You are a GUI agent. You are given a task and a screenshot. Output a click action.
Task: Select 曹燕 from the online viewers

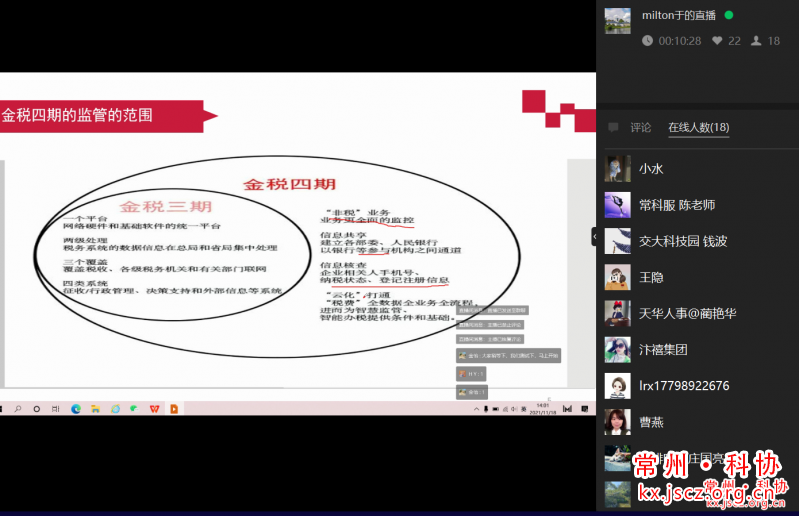(651, 421)
